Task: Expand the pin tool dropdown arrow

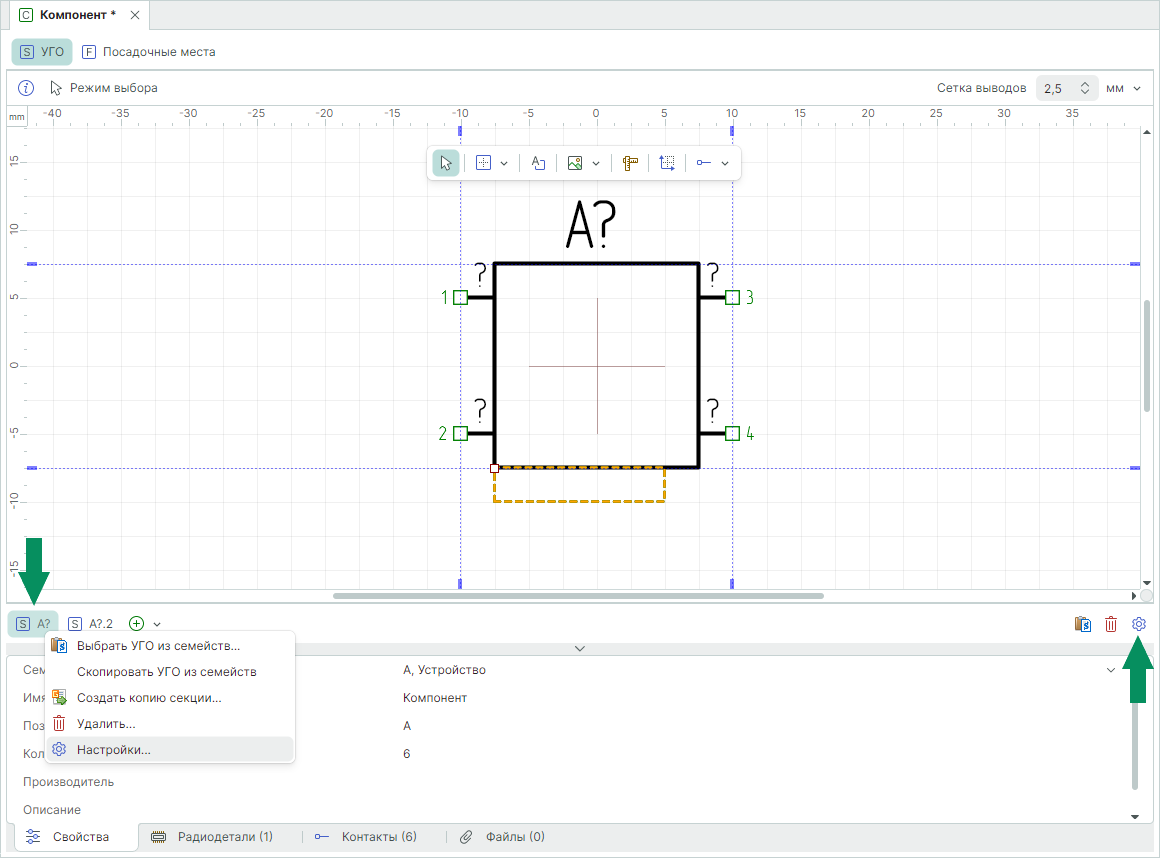Action: pyautogui.click(x=725, y=163)
